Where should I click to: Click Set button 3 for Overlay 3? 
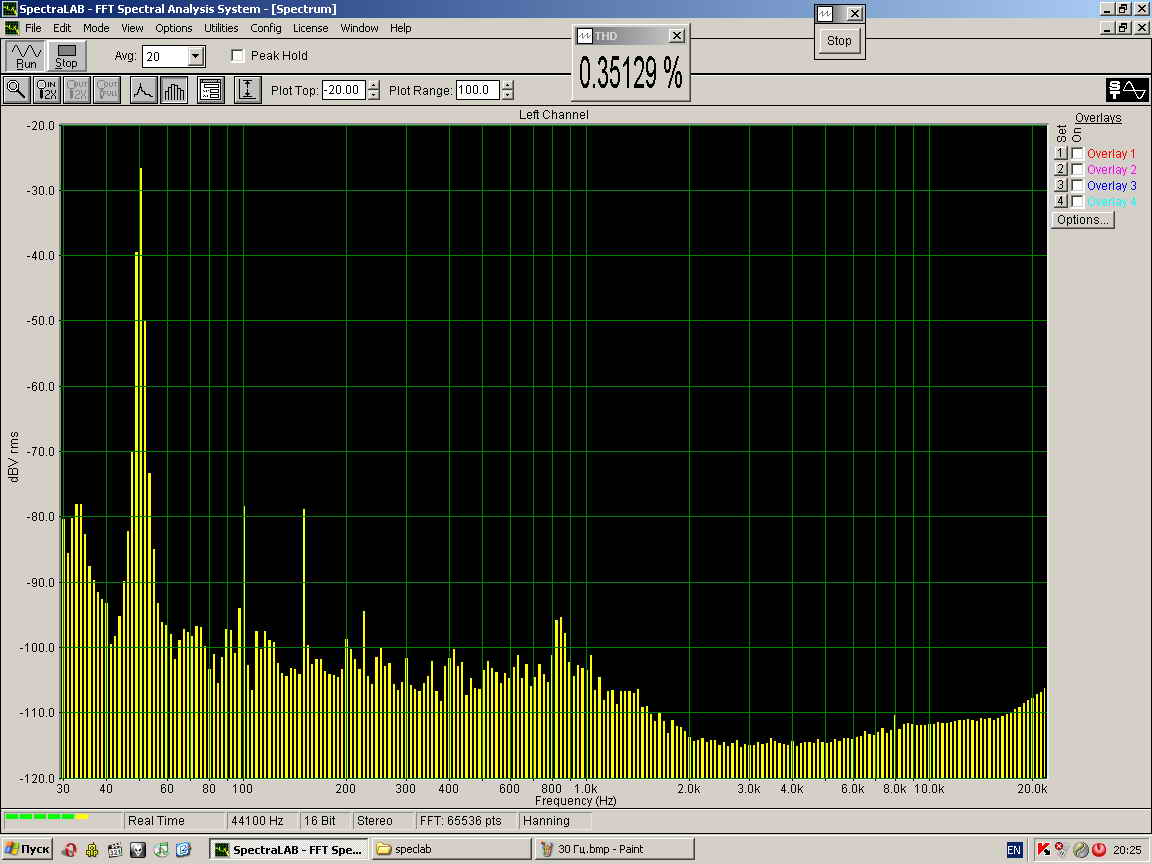1060,185
